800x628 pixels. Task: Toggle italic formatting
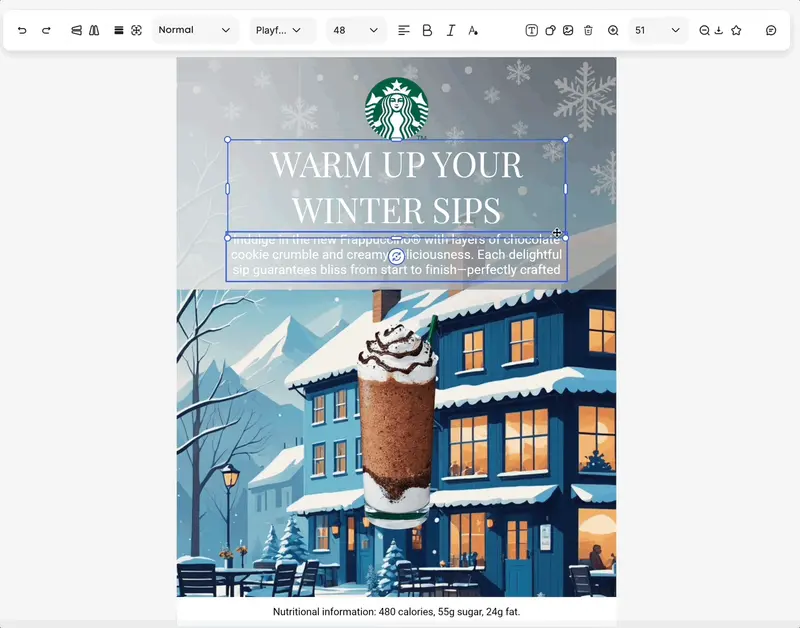[451, 31]
